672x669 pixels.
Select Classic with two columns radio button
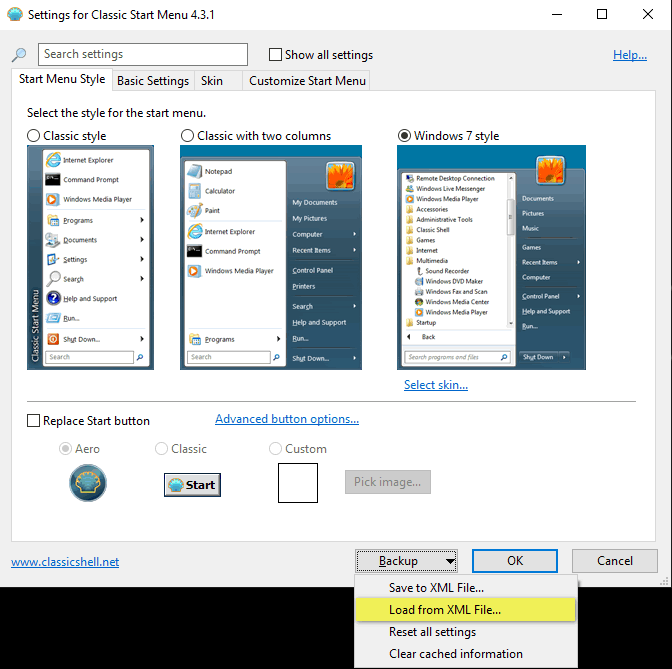[187, 136]
